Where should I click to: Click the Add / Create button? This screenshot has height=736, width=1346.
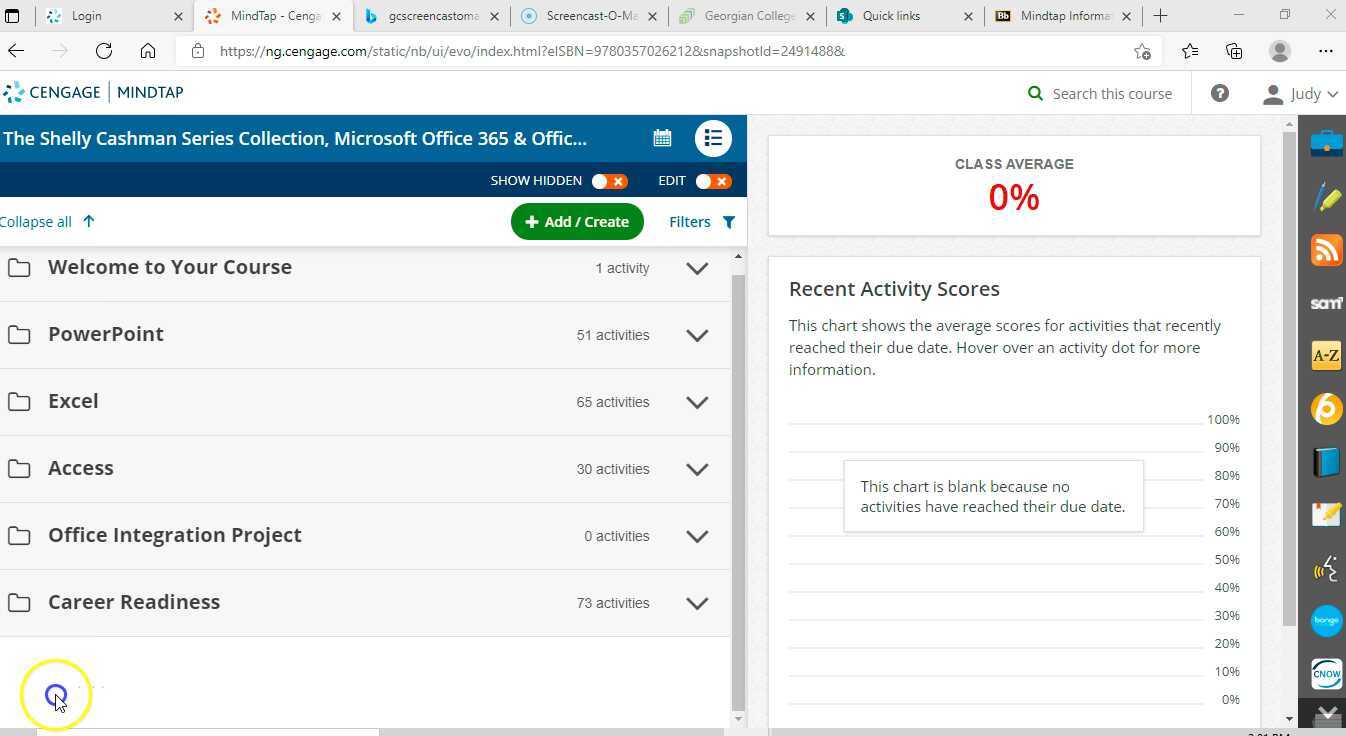[x=577, y=221]
